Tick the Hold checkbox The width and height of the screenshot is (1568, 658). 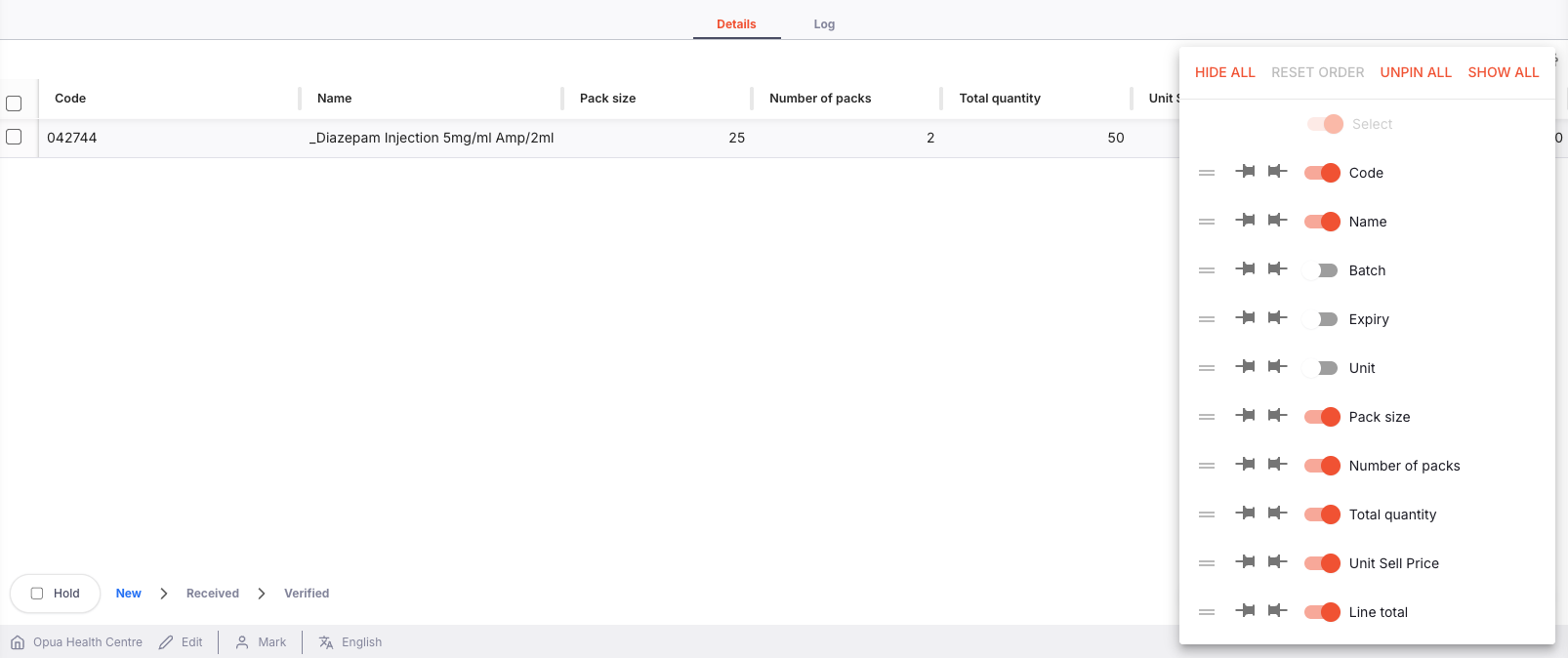point(37,594)
